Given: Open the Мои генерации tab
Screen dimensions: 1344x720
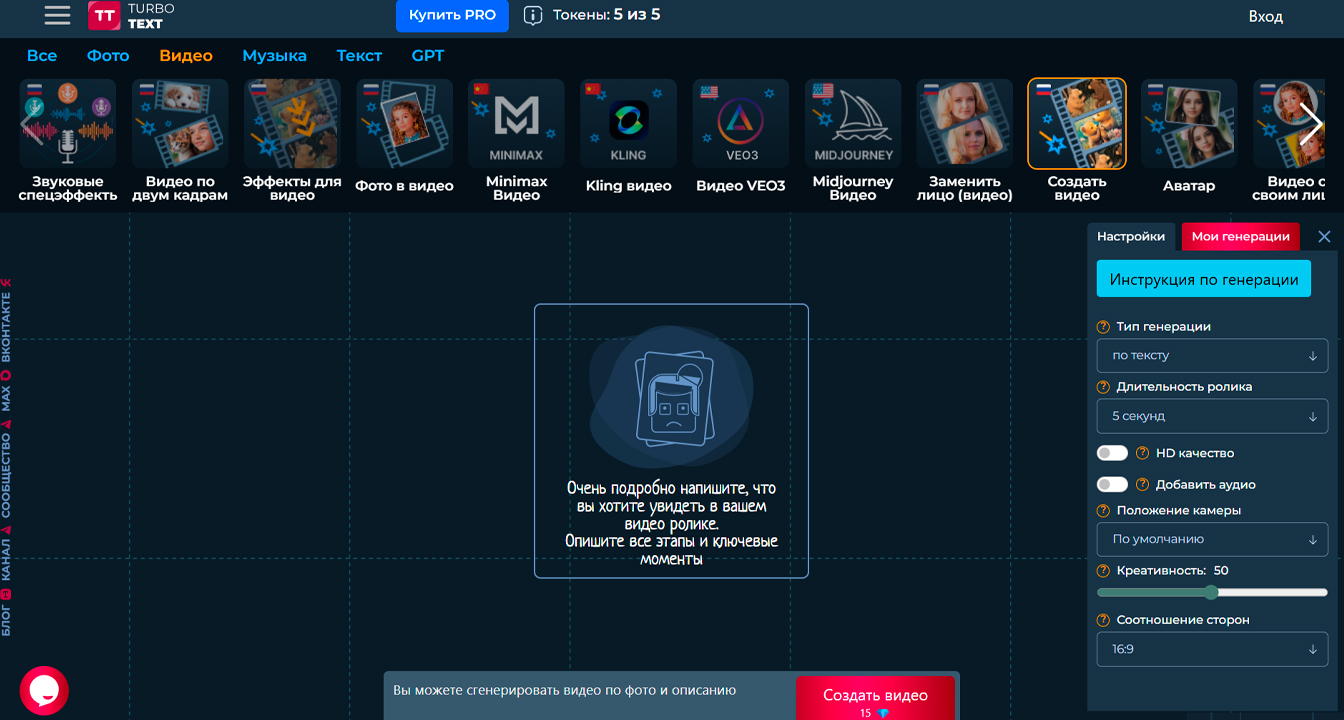Looking at the screenshot, I should 1240,237.
